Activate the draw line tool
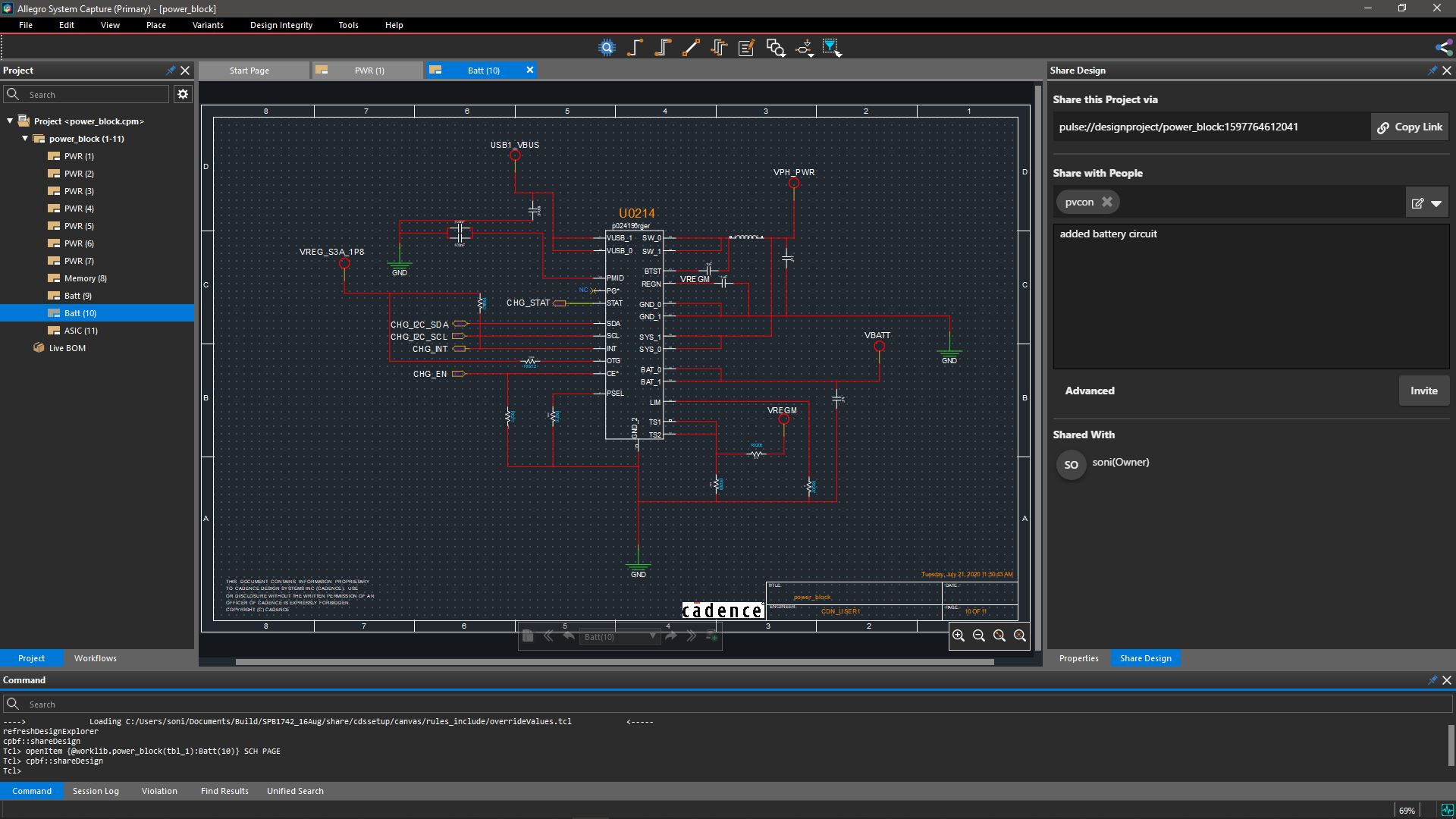 pyautogui.click(x=691, y=47)
